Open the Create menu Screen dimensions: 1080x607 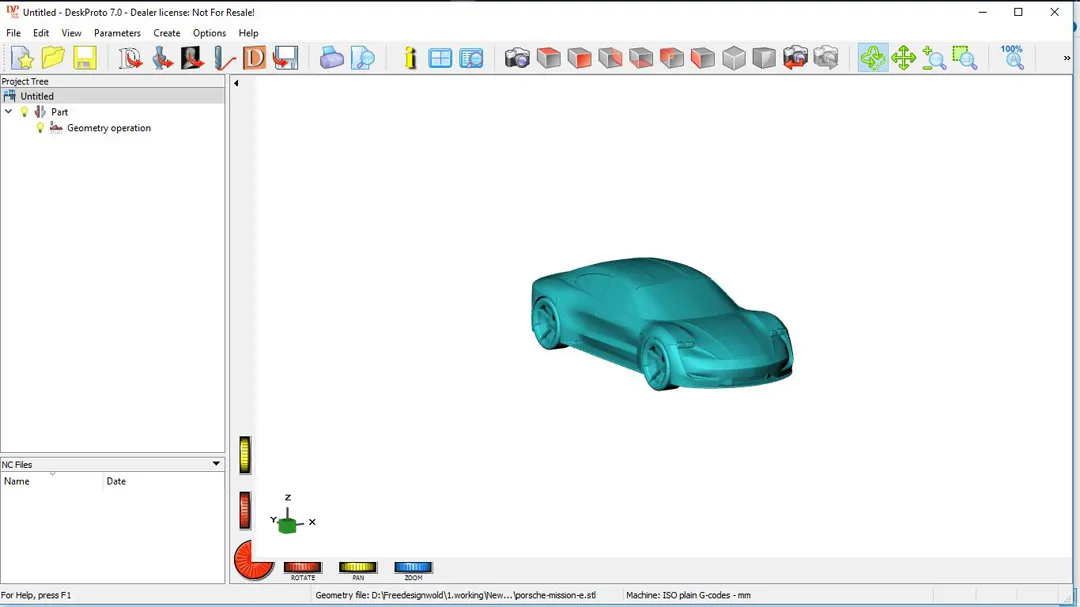pyautogui.click(x=167, y=33)
